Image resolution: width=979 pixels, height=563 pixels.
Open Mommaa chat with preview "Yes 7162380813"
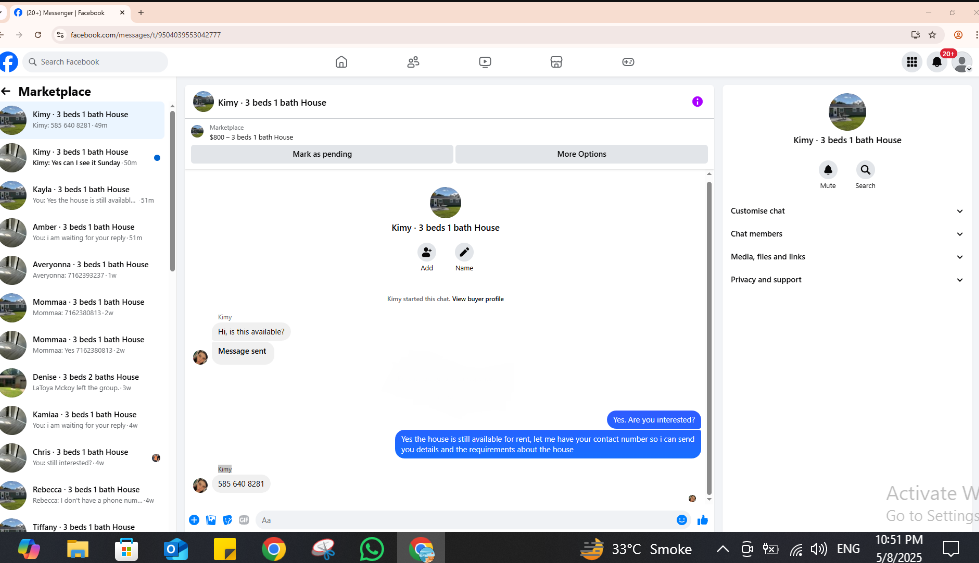pos(82,345)
